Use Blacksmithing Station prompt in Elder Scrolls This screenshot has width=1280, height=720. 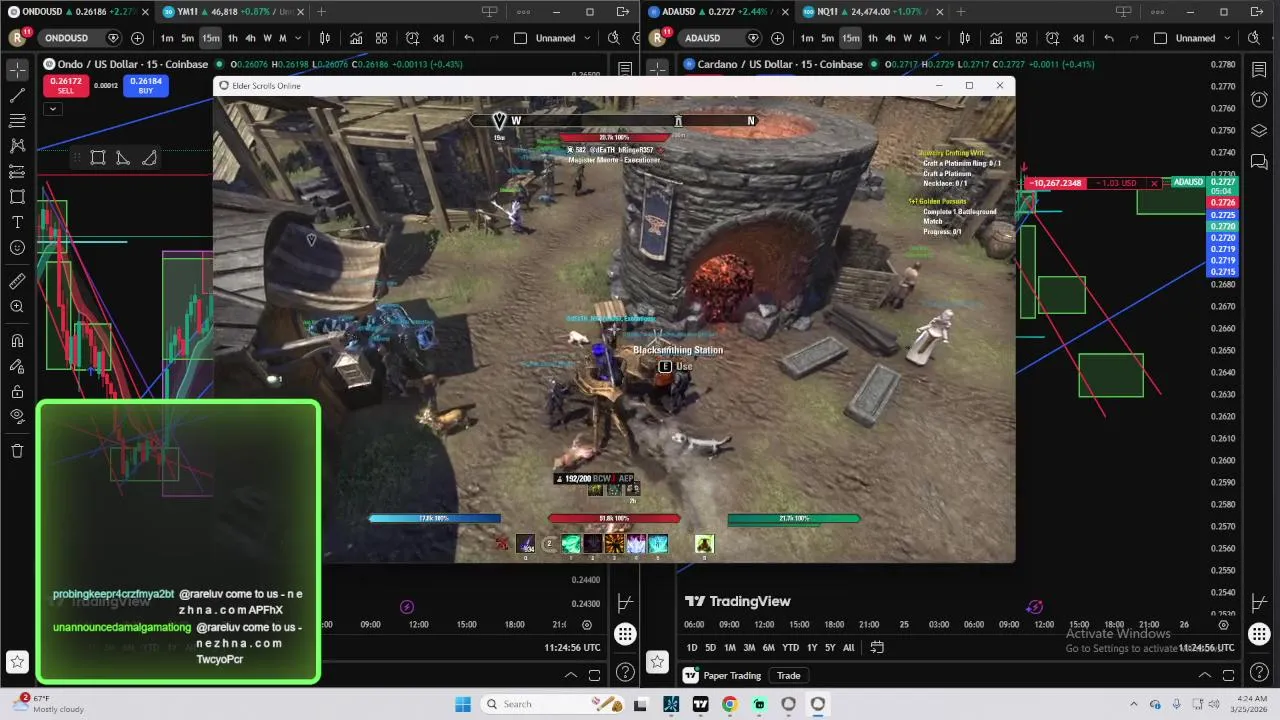(675, 366)
